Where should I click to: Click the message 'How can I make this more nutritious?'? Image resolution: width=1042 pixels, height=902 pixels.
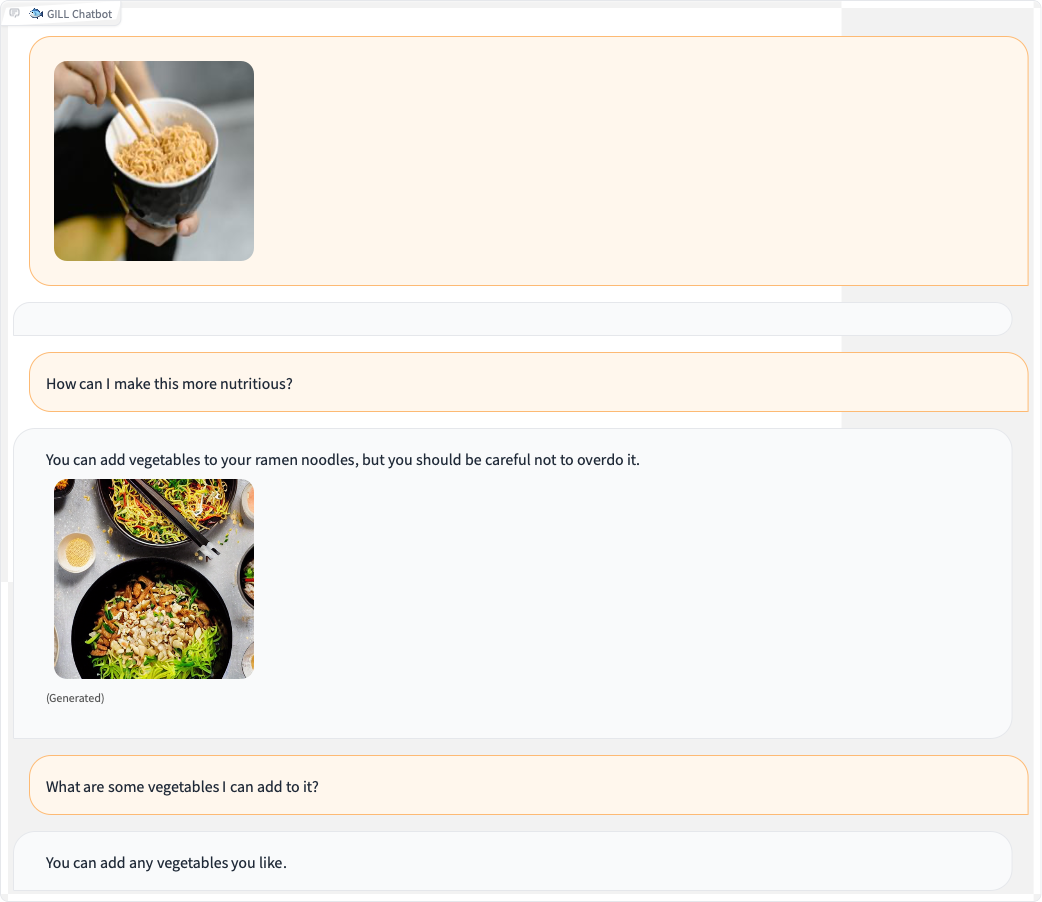point(169,384)
